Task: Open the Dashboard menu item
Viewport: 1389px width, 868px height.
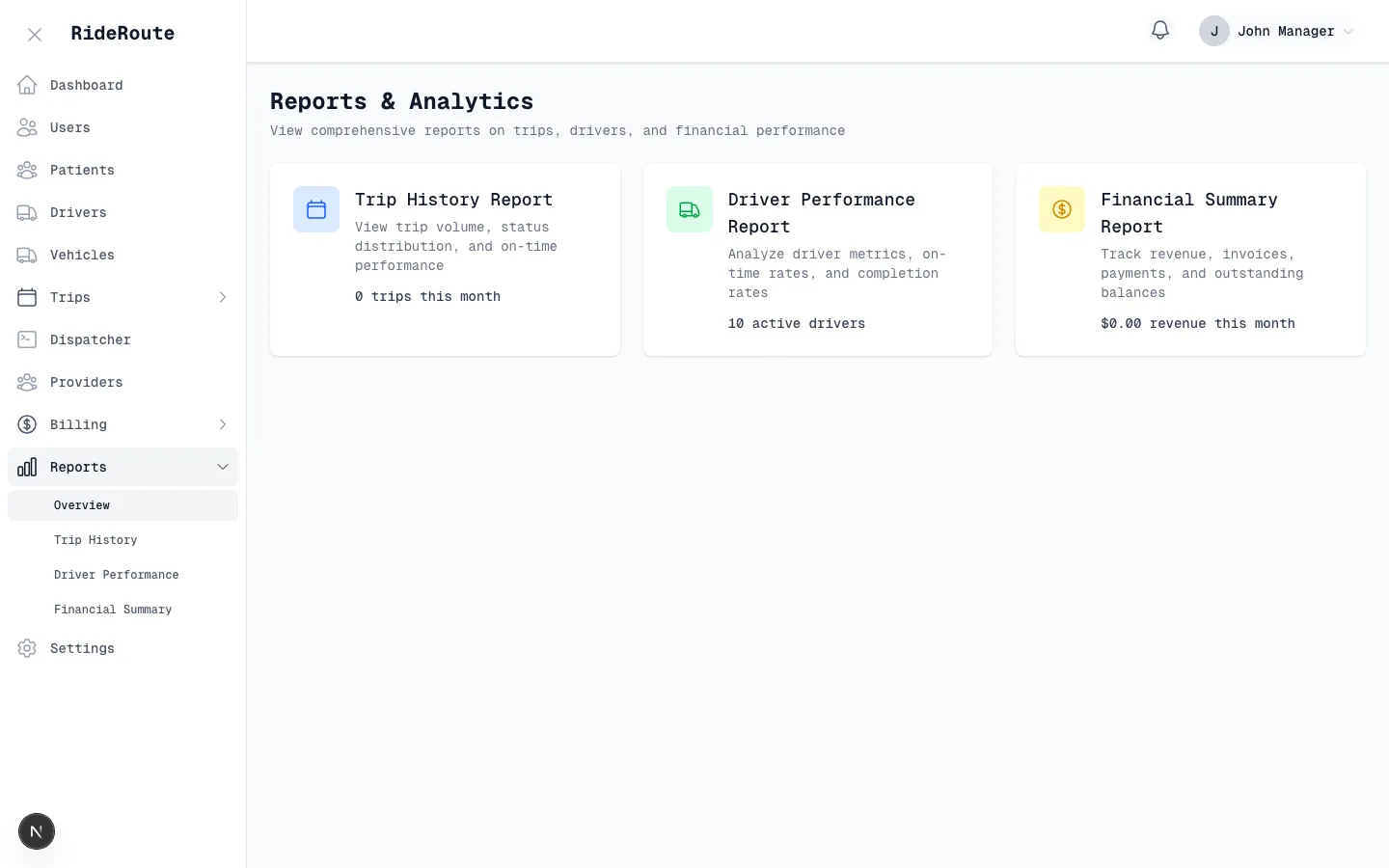Action: (x=123, y=85)
